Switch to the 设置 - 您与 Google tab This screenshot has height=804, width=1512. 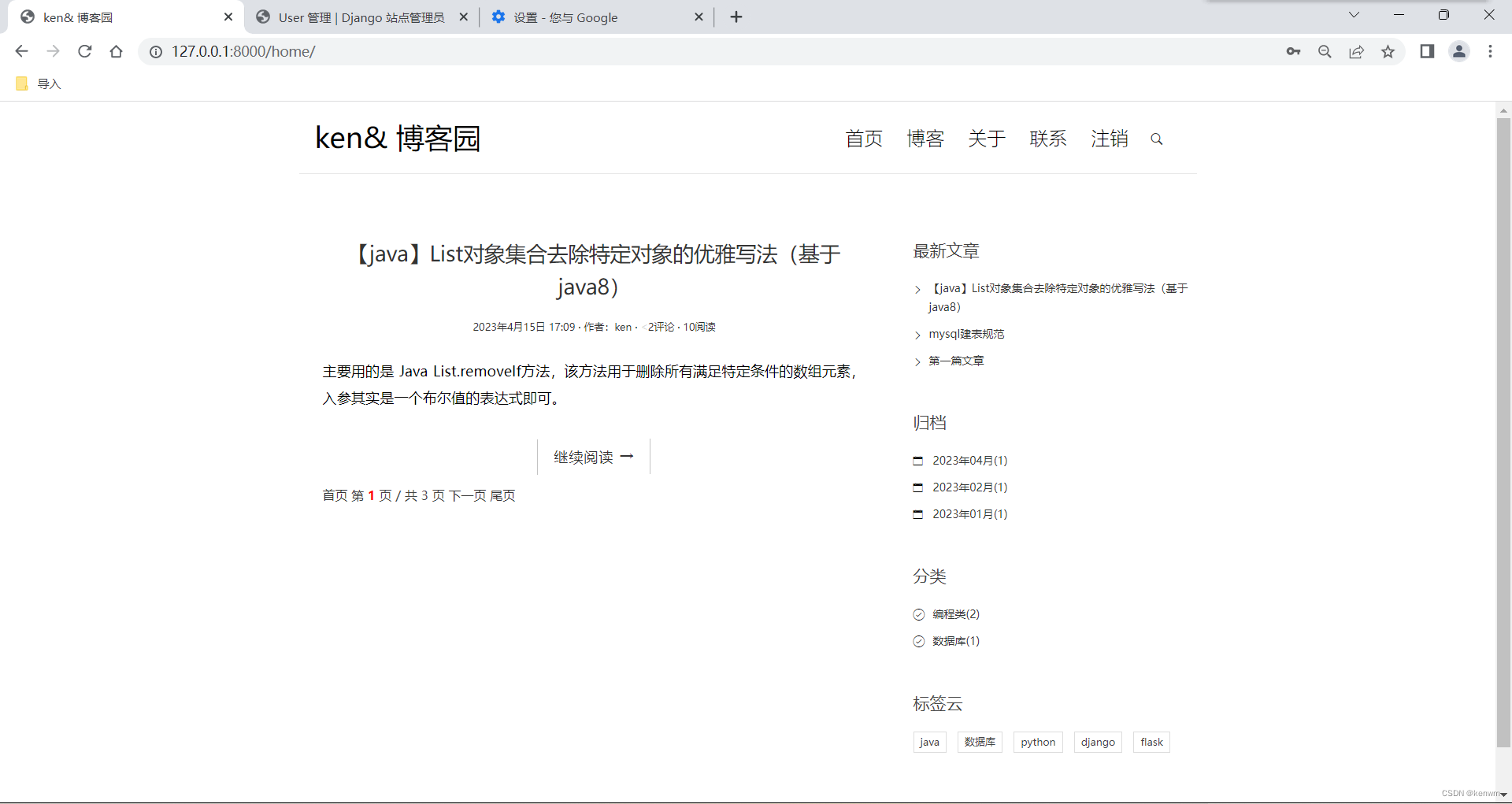[596, 17]
